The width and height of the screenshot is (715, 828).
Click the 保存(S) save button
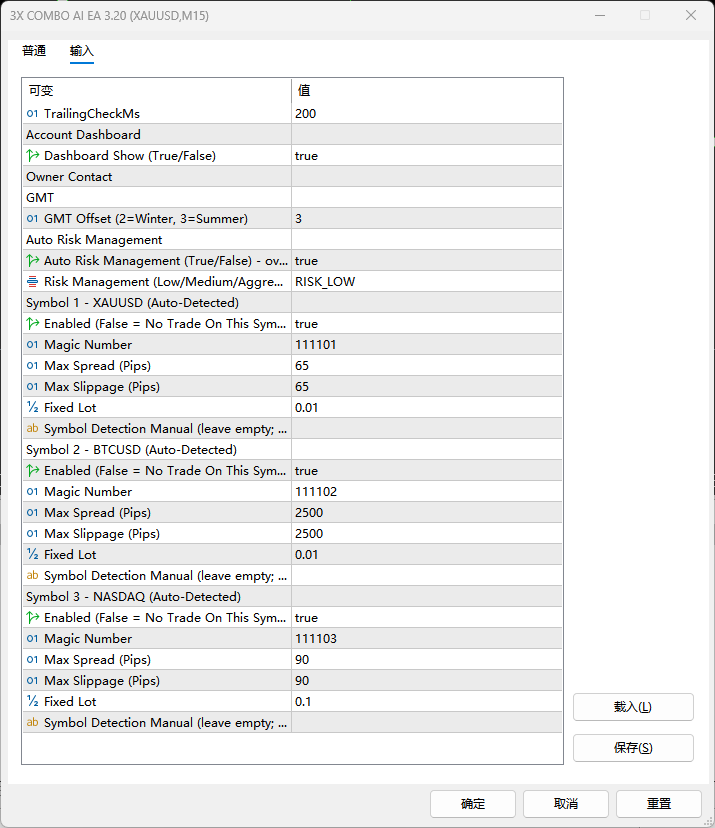633,748
